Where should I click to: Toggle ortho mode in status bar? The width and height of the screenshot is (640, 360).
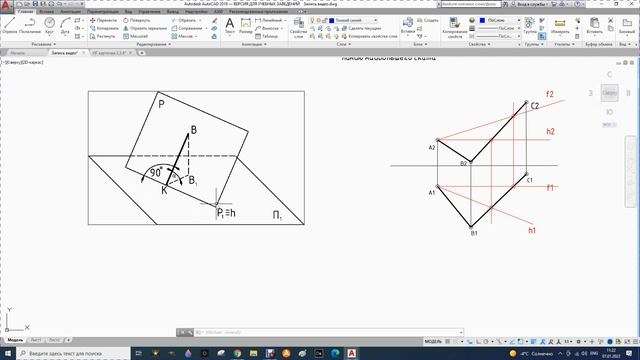pos(479,341)
